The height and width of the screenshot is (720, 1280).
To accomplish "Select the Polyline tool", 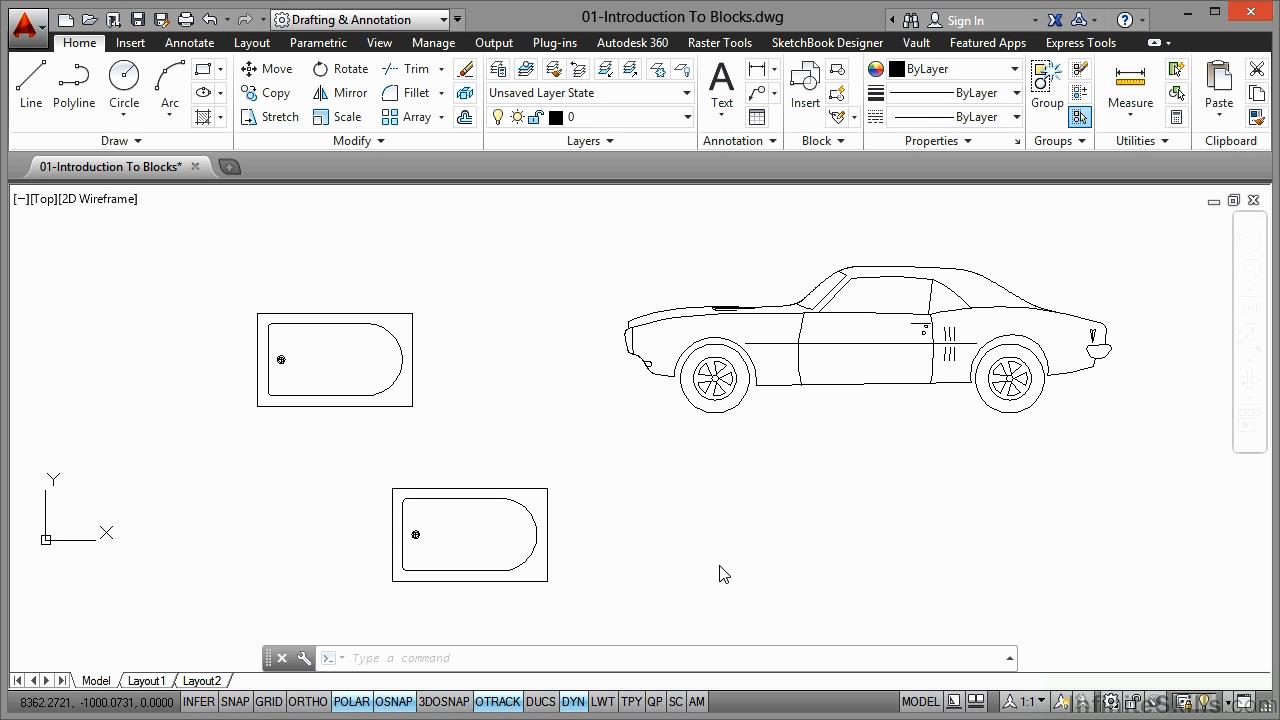I will pyautogui.click(x=74, y=85).
